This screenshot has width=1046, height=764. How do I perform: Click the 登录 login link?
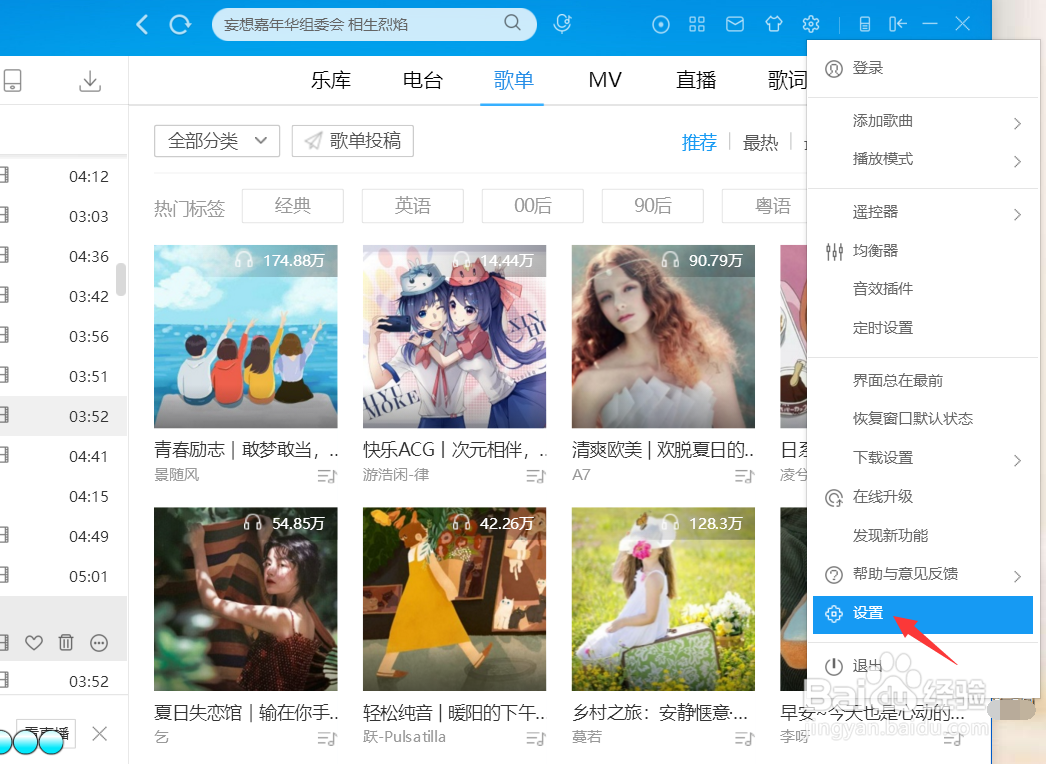866,68
